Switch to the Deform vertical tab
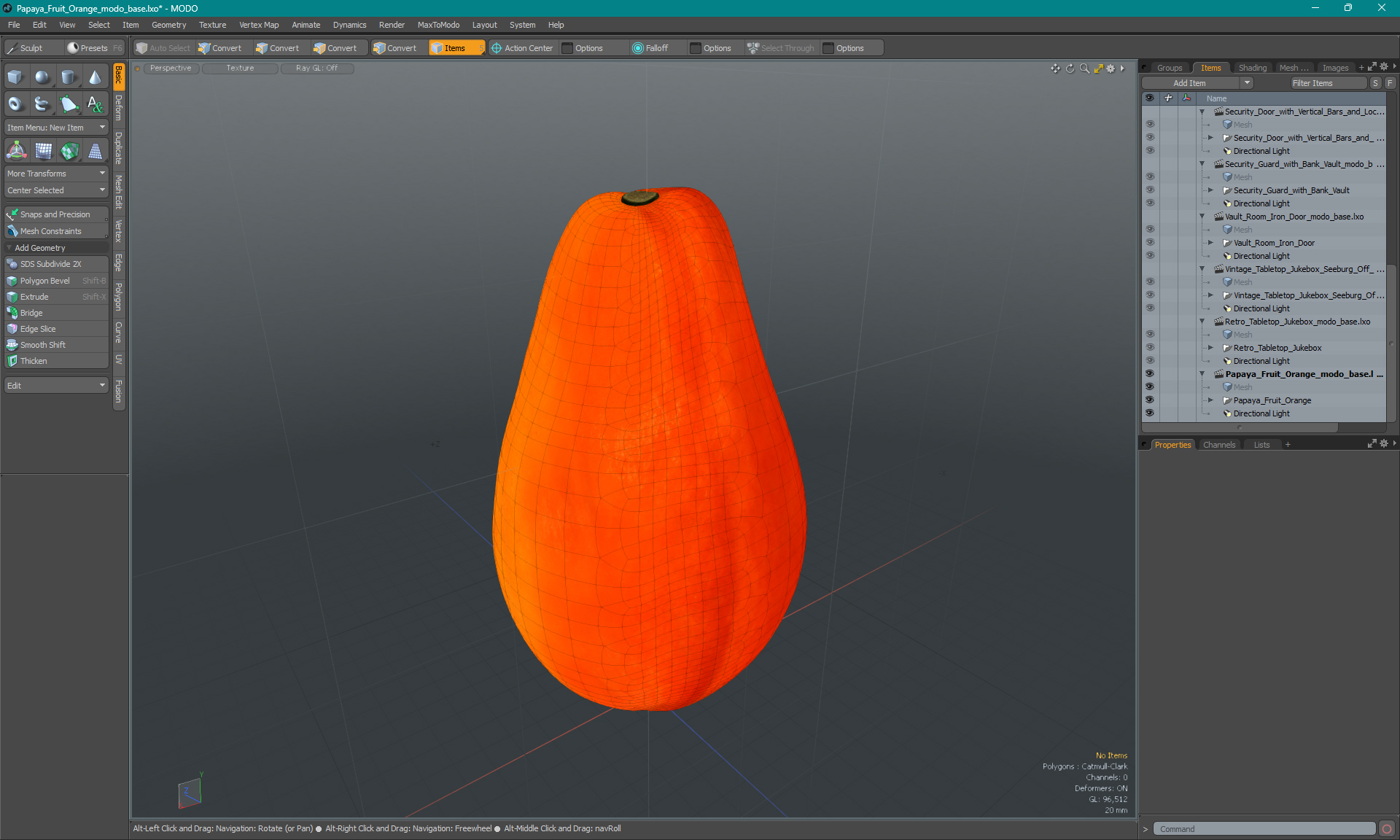Viewport: 1400px width, 840px height. [x=119, y=108]
